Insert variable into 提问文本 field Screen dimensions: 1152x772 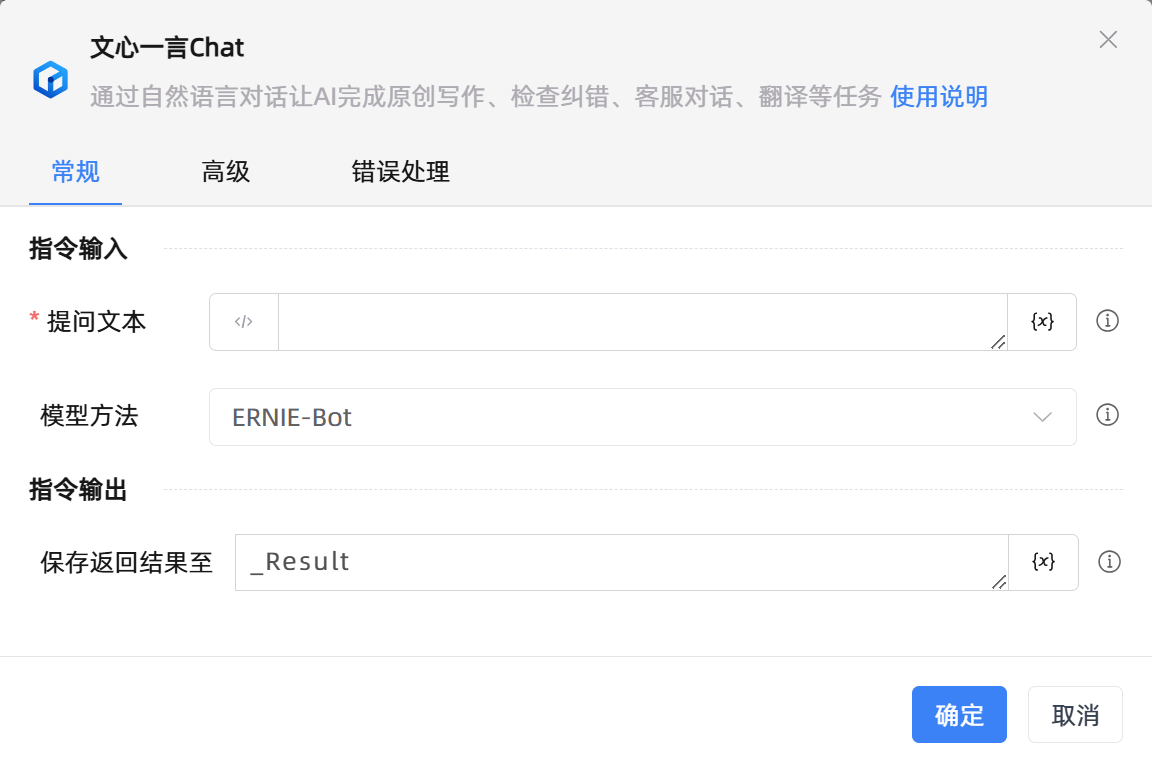pyautogui.click(x=1042, y=322)
